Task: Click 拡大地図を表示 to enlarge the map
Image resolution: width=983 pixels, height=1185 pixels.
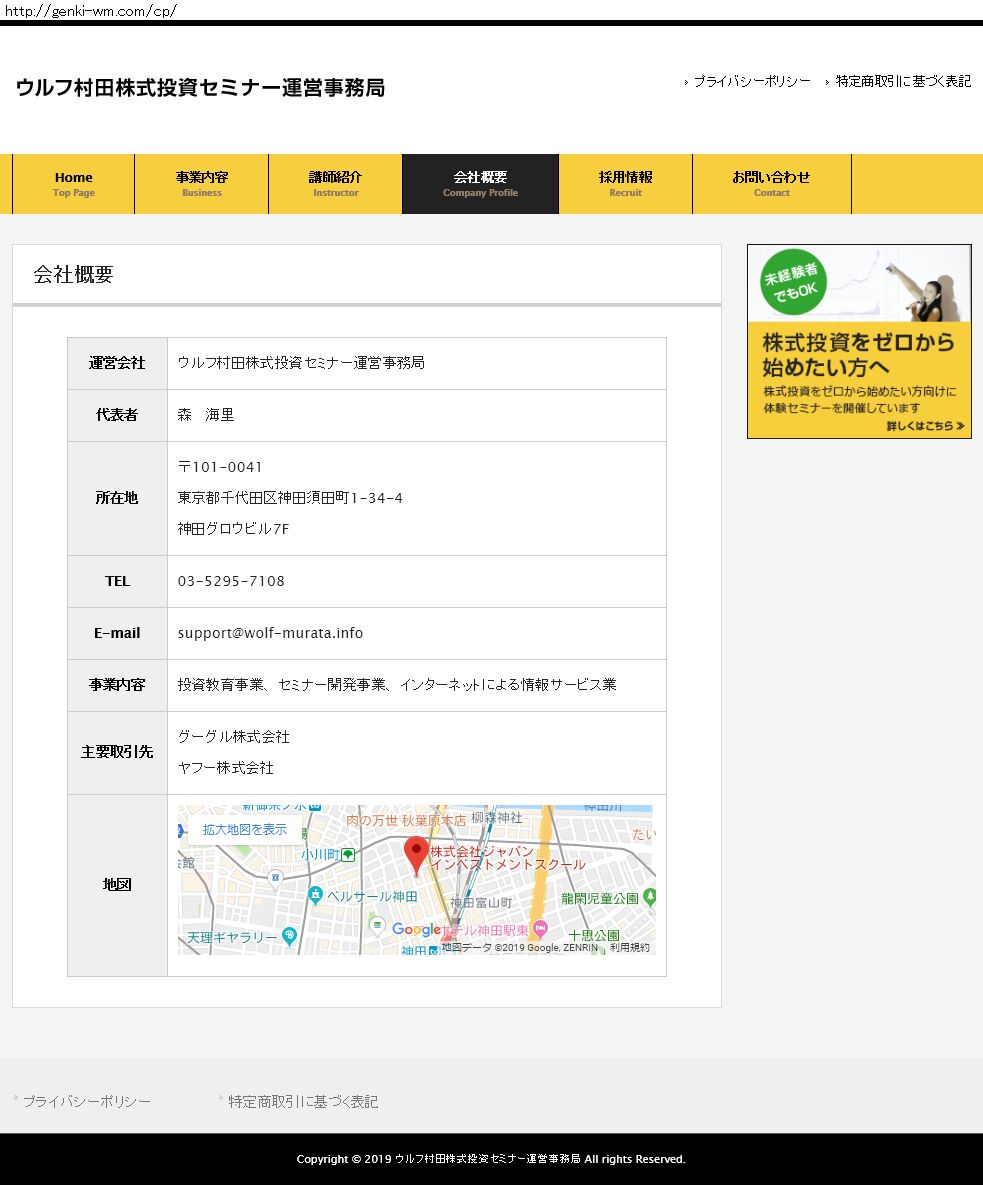Action: [x=245, y=829]
